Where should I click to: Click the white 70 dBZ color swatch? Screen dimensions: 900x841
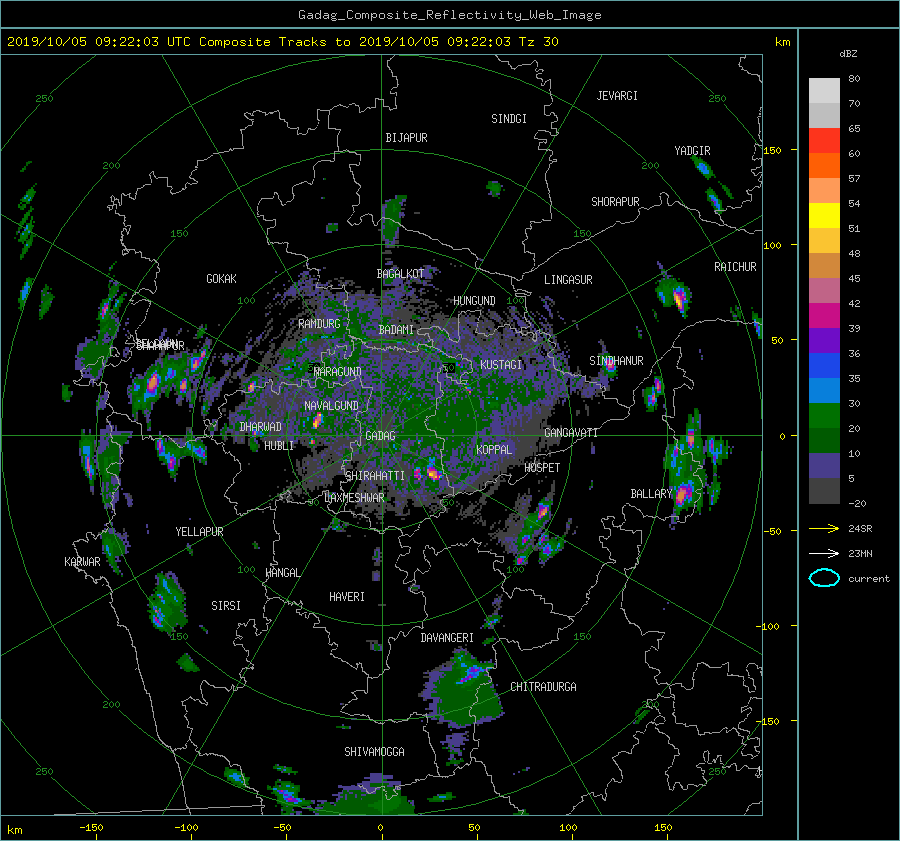tap(824, 91)
